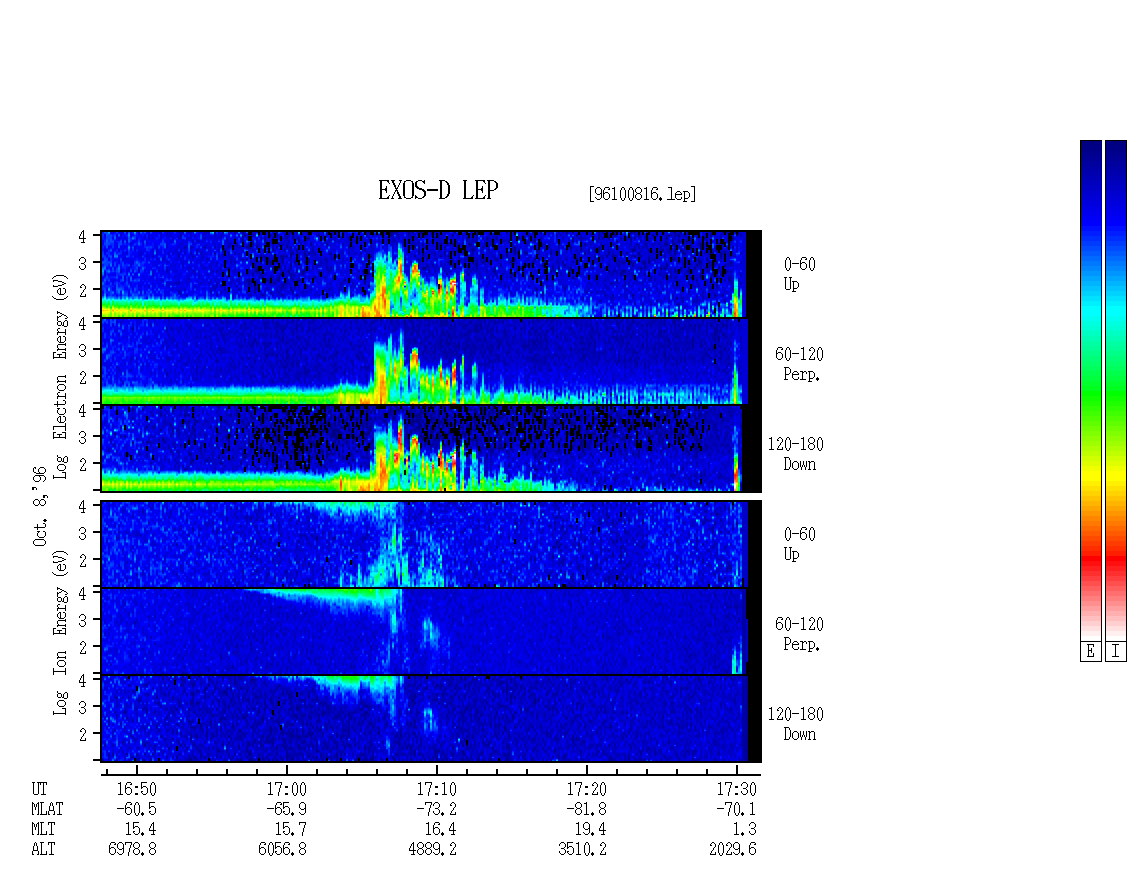The image size is (1130, 875).
Task: Select the 17:10 UT time value
Action: 436,789
